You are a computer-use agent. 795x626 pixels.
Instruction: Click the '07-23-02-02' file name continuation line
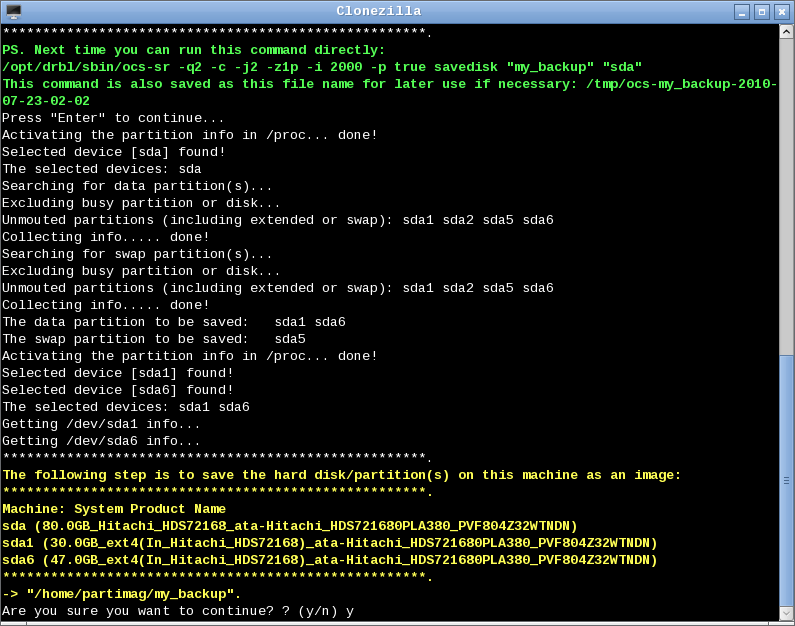click(x=46, y=101)
